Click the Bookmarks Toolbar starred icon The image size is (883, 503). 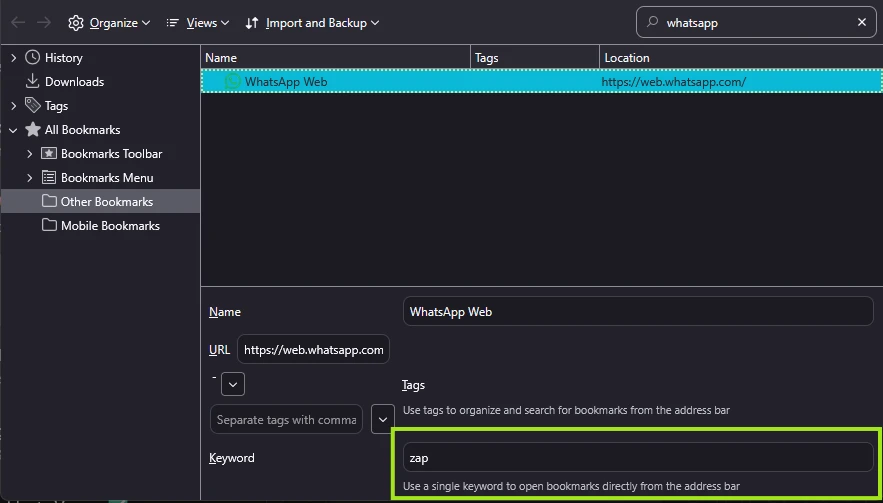49,153
